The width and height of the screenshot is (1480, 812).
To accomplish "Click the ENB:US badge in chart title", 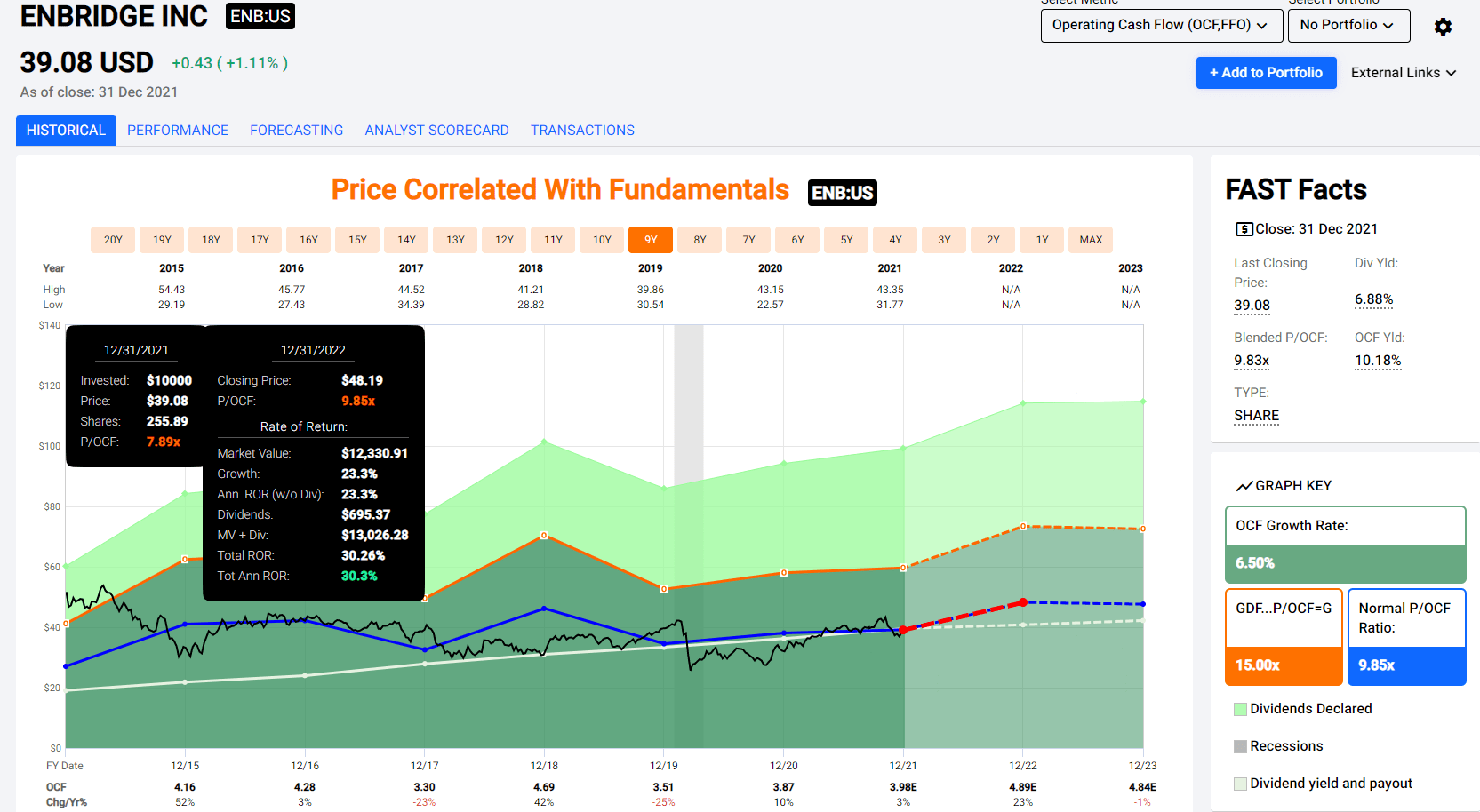I will pos(842,193).
